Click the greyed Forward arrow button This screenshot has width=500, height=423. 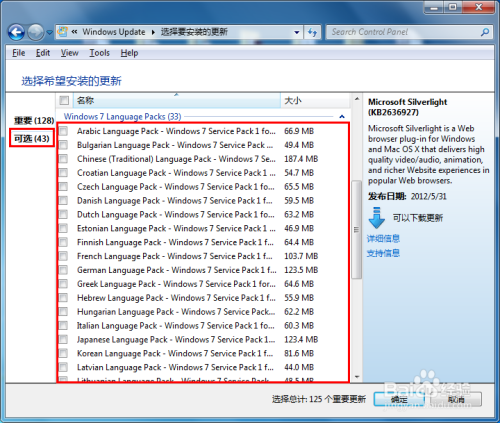tap(36, 32)
